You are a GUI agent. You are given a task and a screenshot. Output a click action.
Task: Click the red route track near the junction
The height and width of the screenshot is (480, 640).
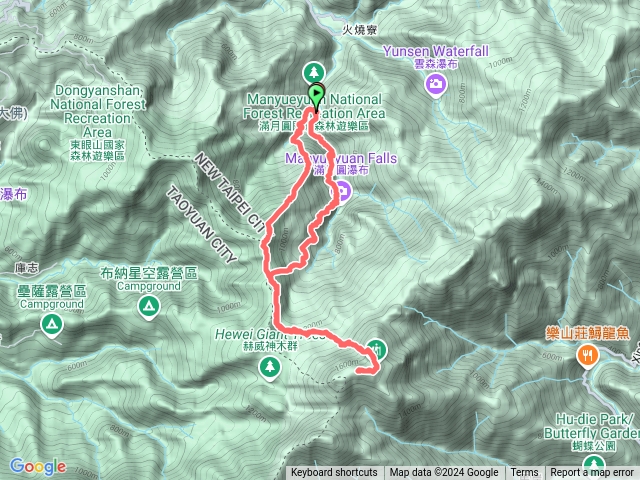point(270,274)
